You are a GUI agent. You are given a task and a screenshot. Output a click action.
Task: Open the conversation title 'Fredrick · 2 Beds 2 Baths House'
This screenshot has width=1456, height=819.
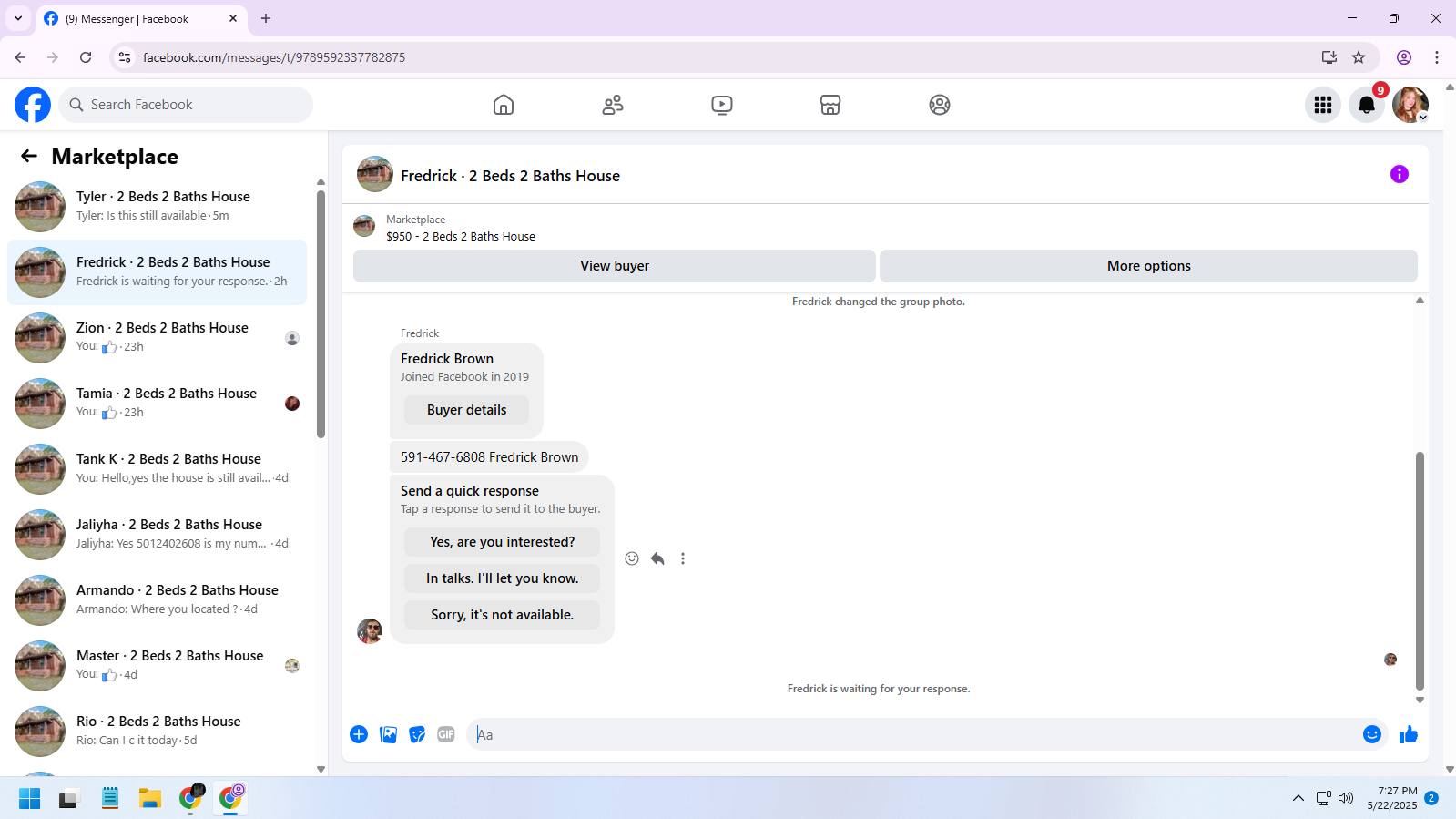tap(510, 176)
